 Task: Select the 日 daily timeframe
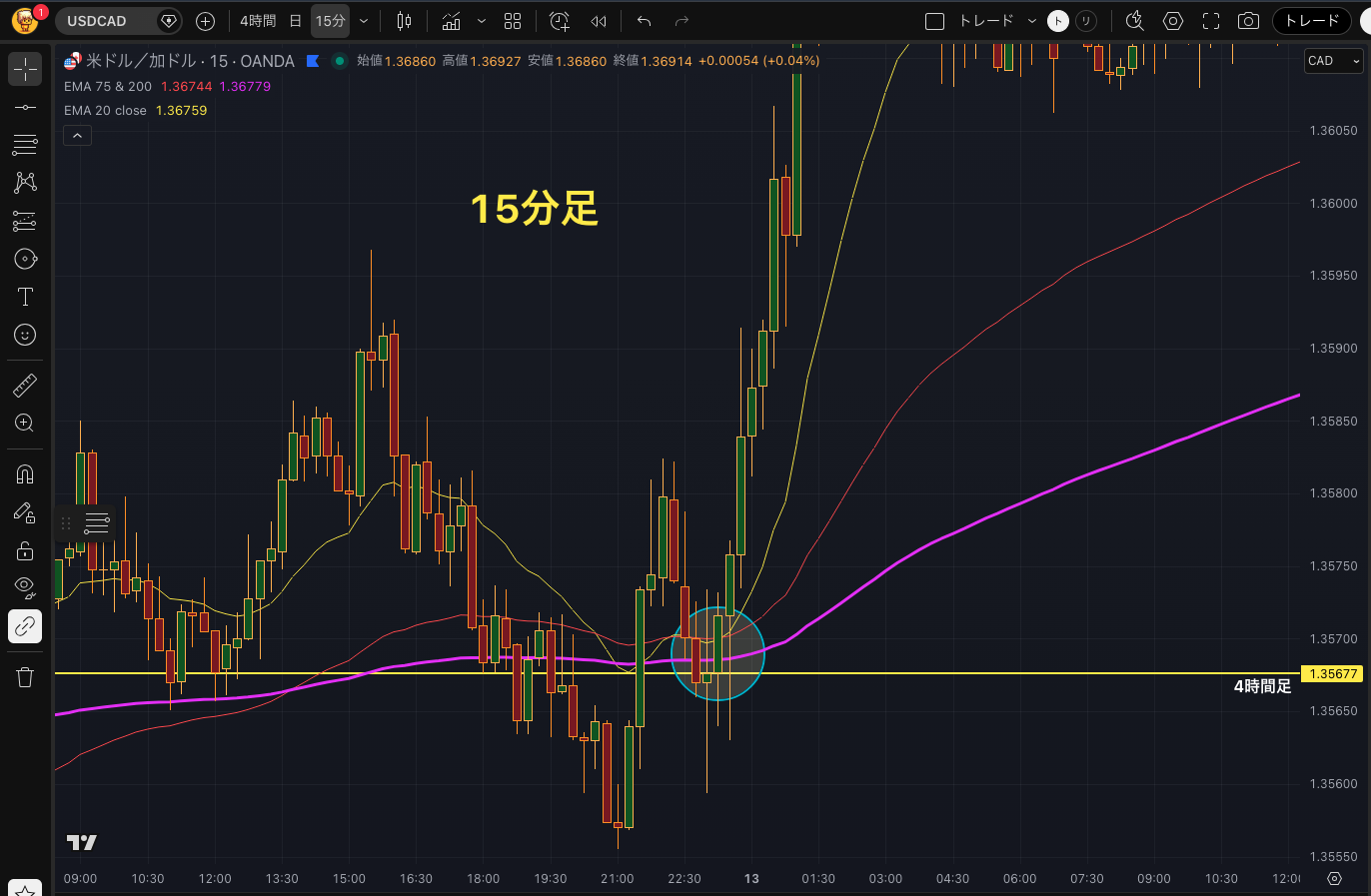pyautogui.click(x=295, y=21)
